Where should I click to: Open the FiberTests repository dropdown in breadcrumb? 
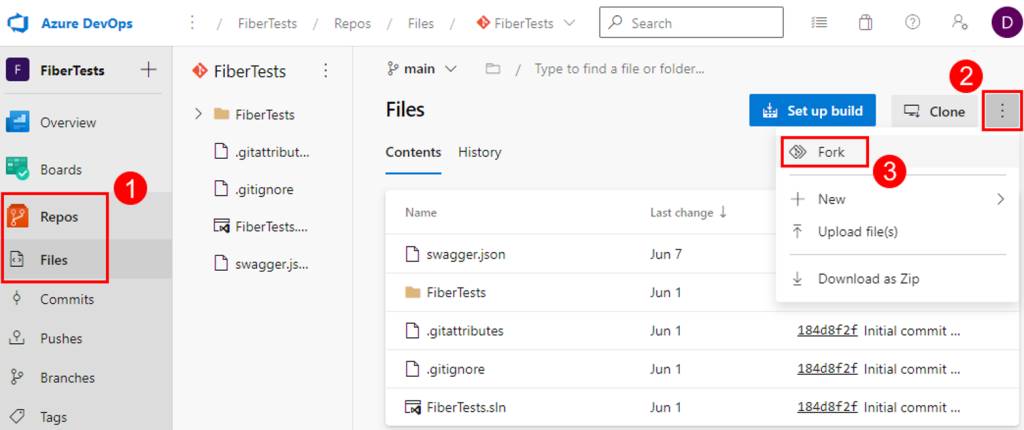(526, 23)
